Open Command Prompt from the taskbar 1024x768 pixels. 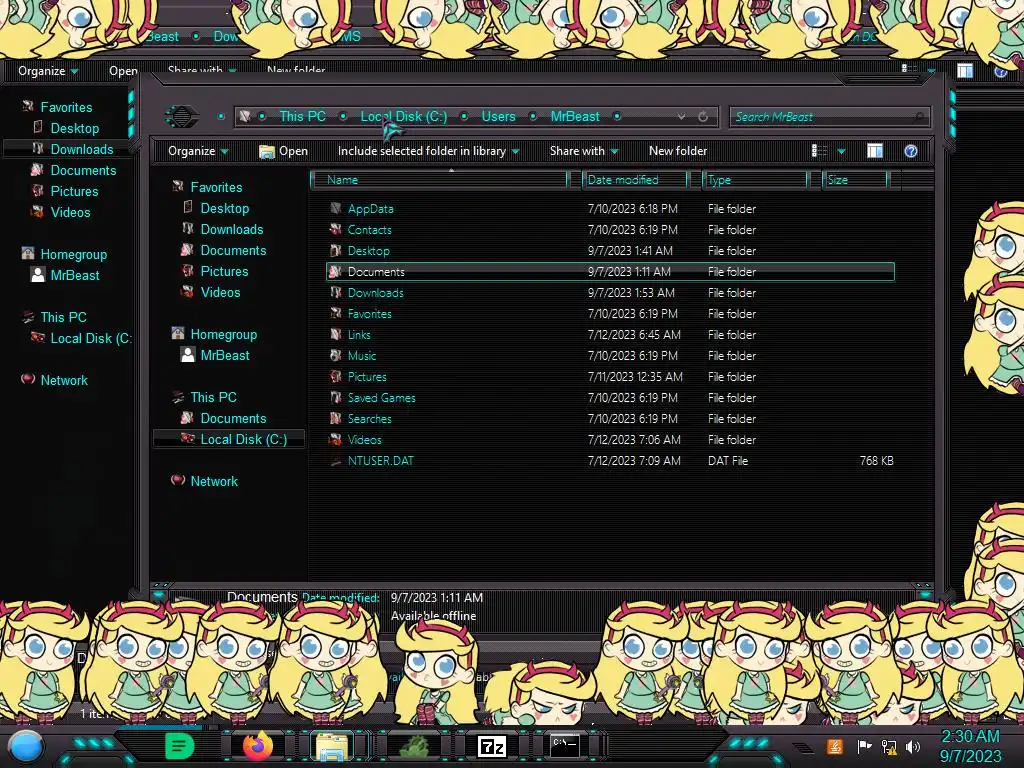tap(565, 745)
